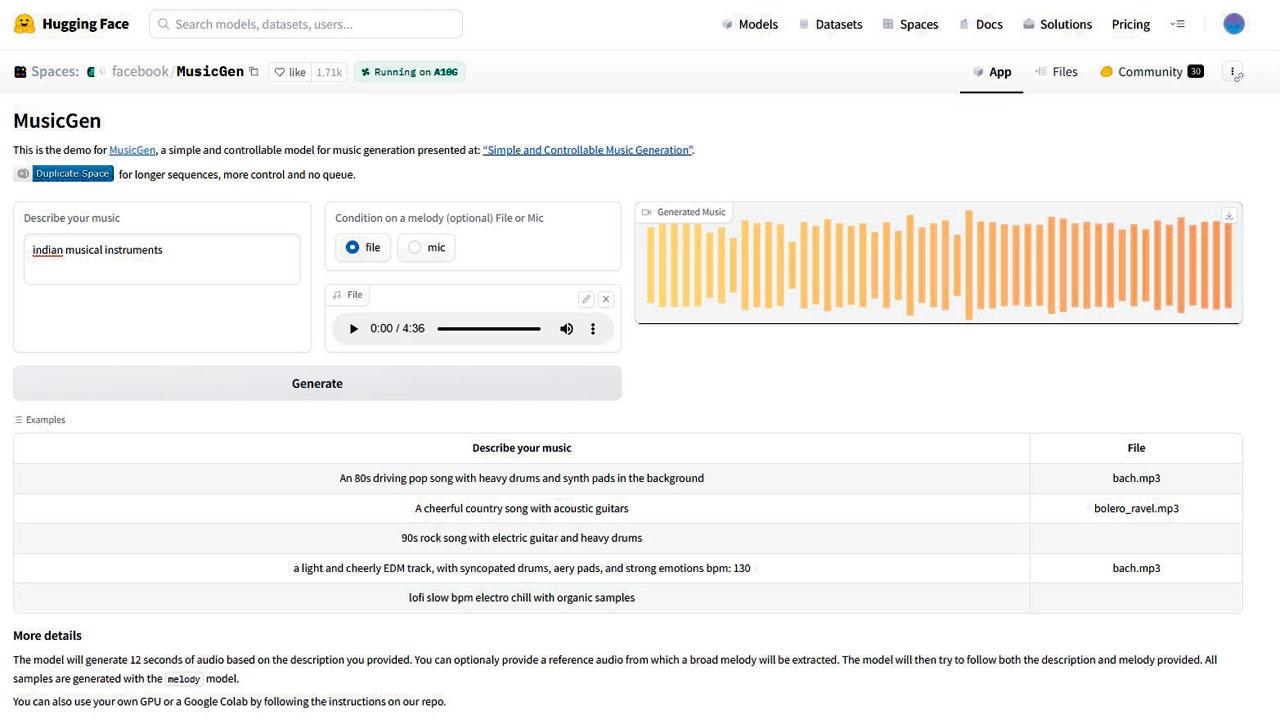Click the Generate button
The image size is (1280, 720).
pos(317,383)
